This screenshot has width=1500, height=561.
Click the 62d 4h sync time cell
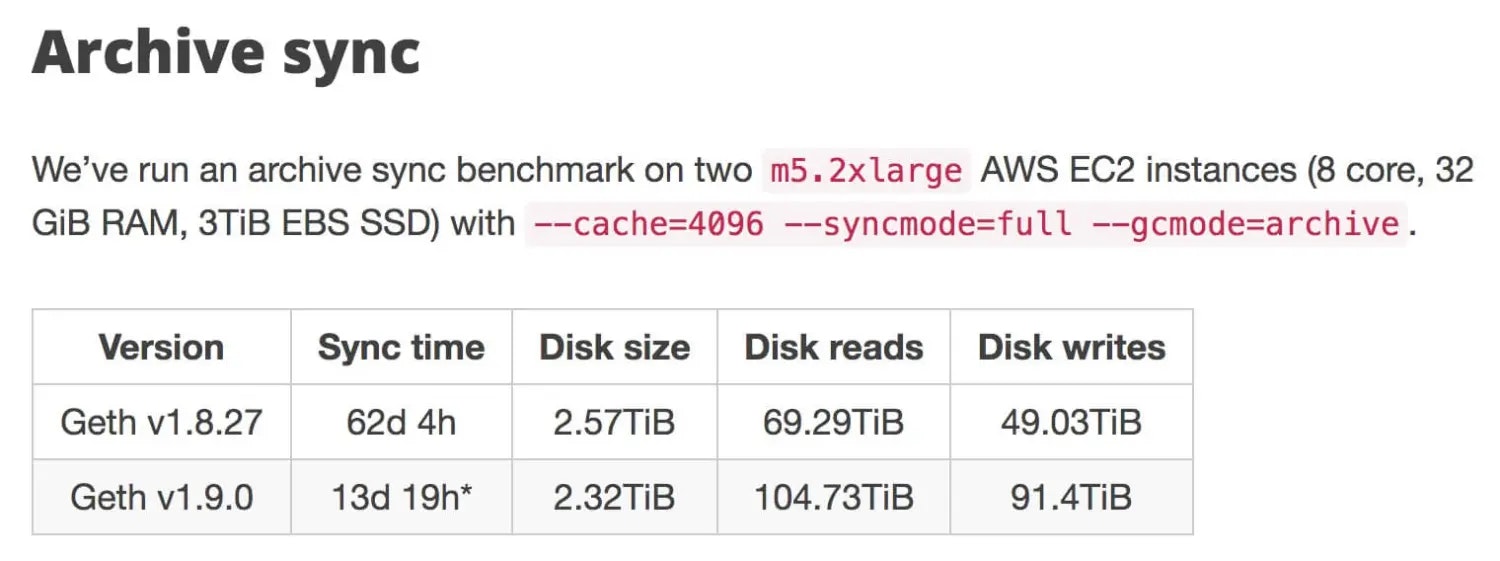pos(401,422)
